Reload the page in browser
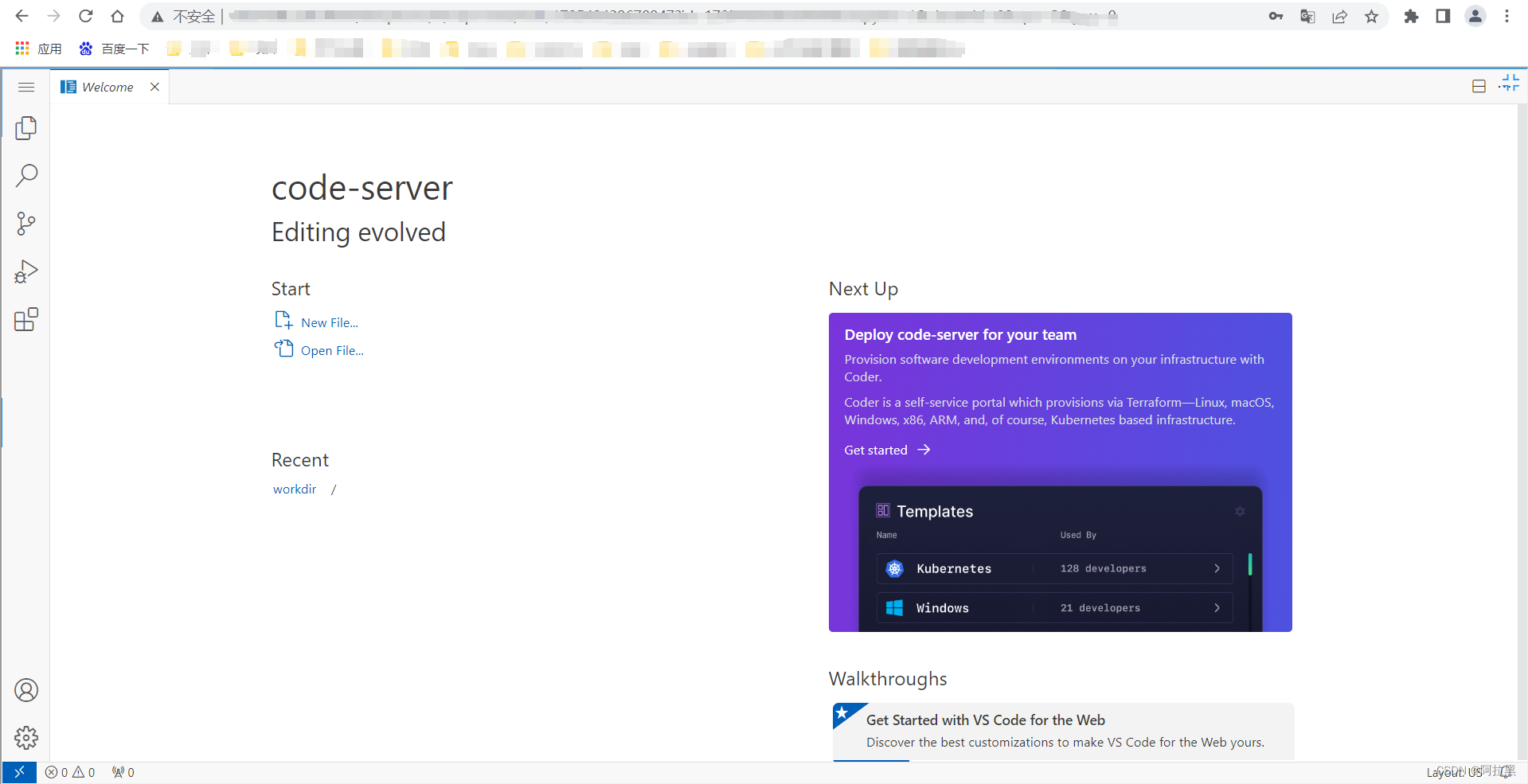This screenshot has height=784, width=1528. [x=86, y=16]
